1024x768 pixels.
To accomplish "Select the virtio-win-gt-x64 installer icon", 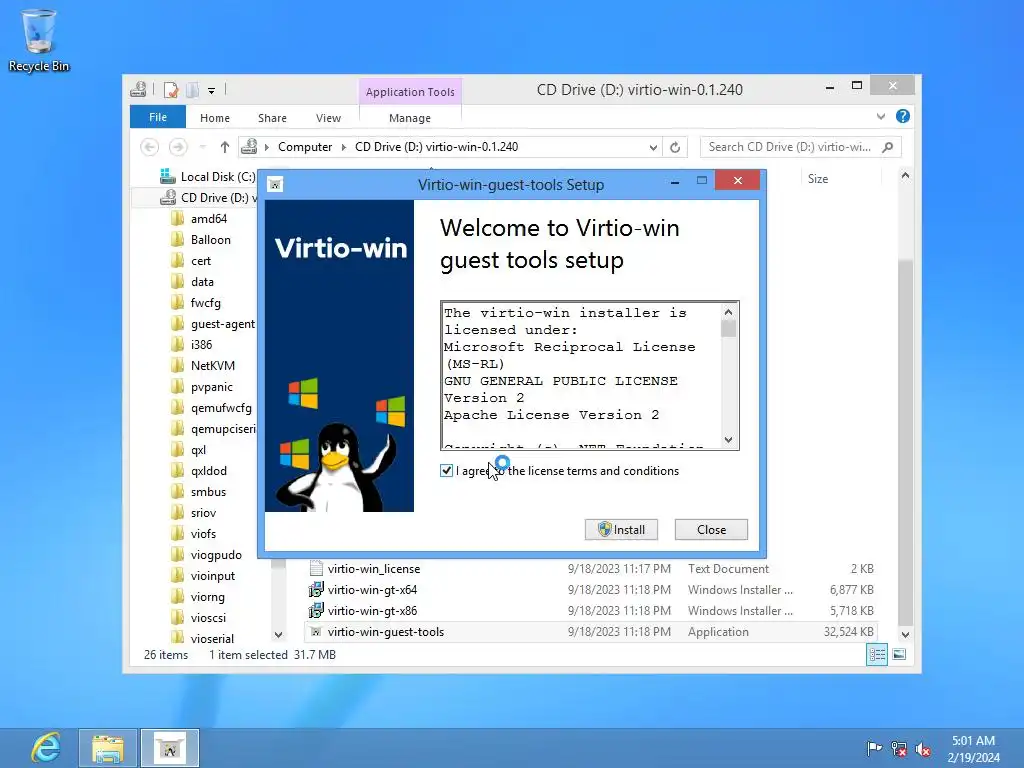I will pyautogui.click(x=316, y=590).
